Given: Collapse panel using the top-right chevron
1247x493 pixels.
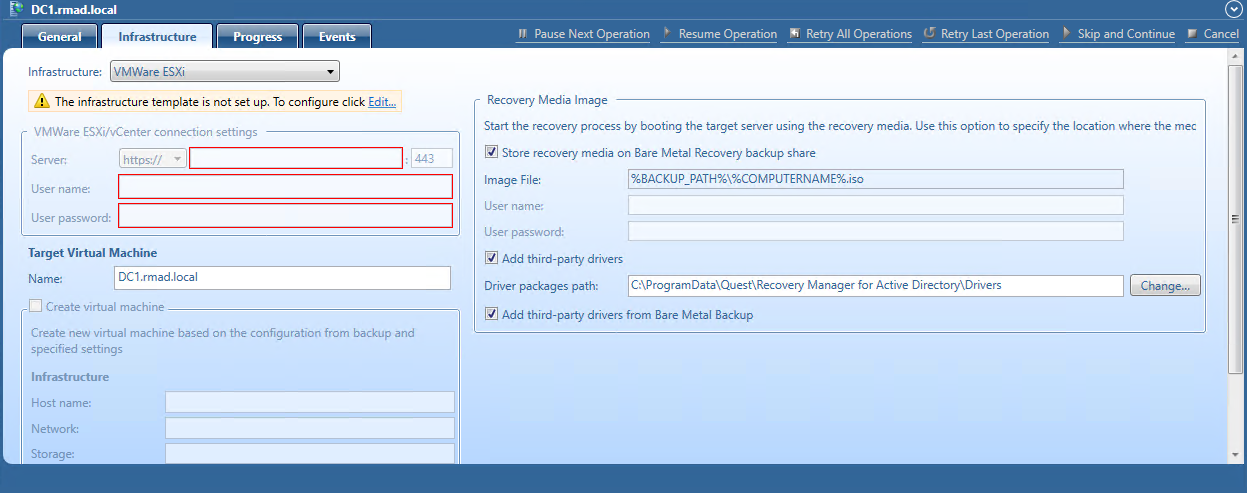Looking at the screenshot, I should [x=1233, y=9].
